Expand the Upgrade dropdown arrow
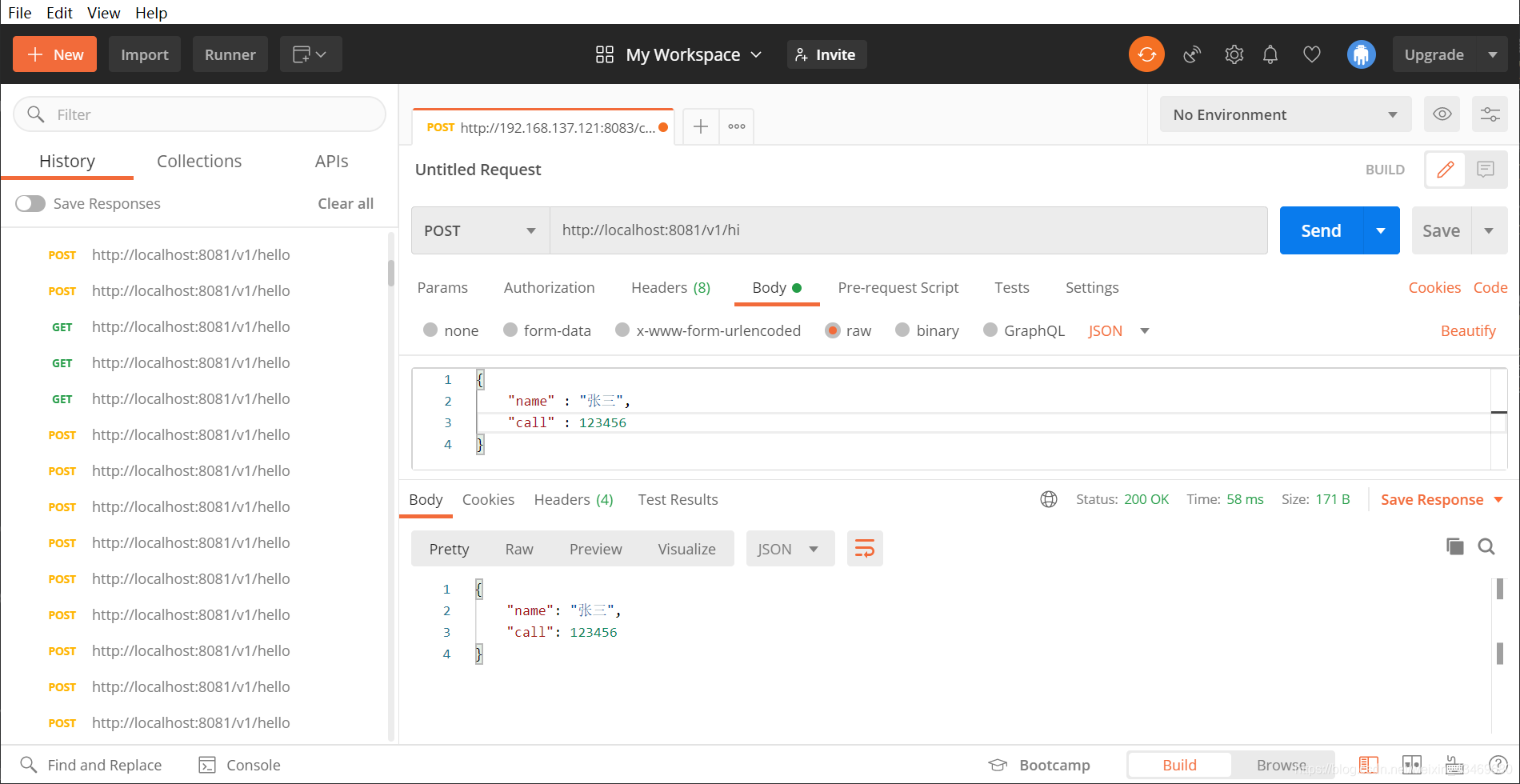Screen dimensions: 1520x784 (x=1492, y=54)
